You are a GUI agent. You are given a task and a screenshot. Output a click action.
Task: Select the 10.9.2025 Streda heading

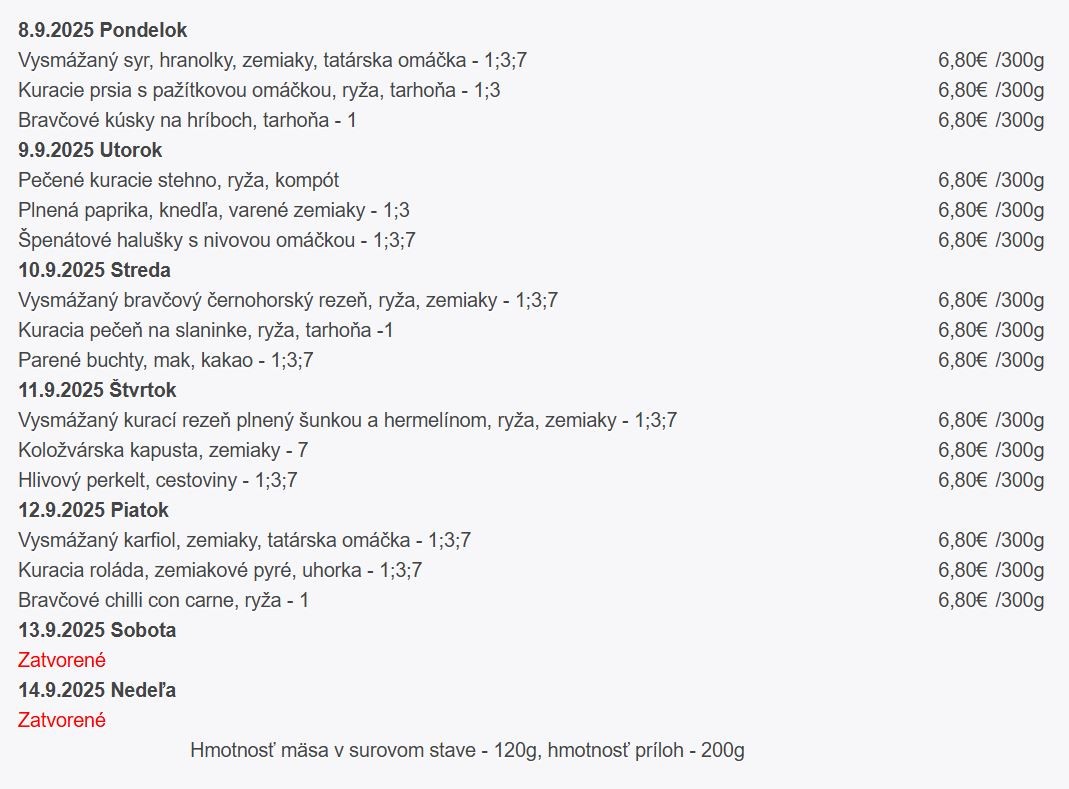click(x=94, y=270)
